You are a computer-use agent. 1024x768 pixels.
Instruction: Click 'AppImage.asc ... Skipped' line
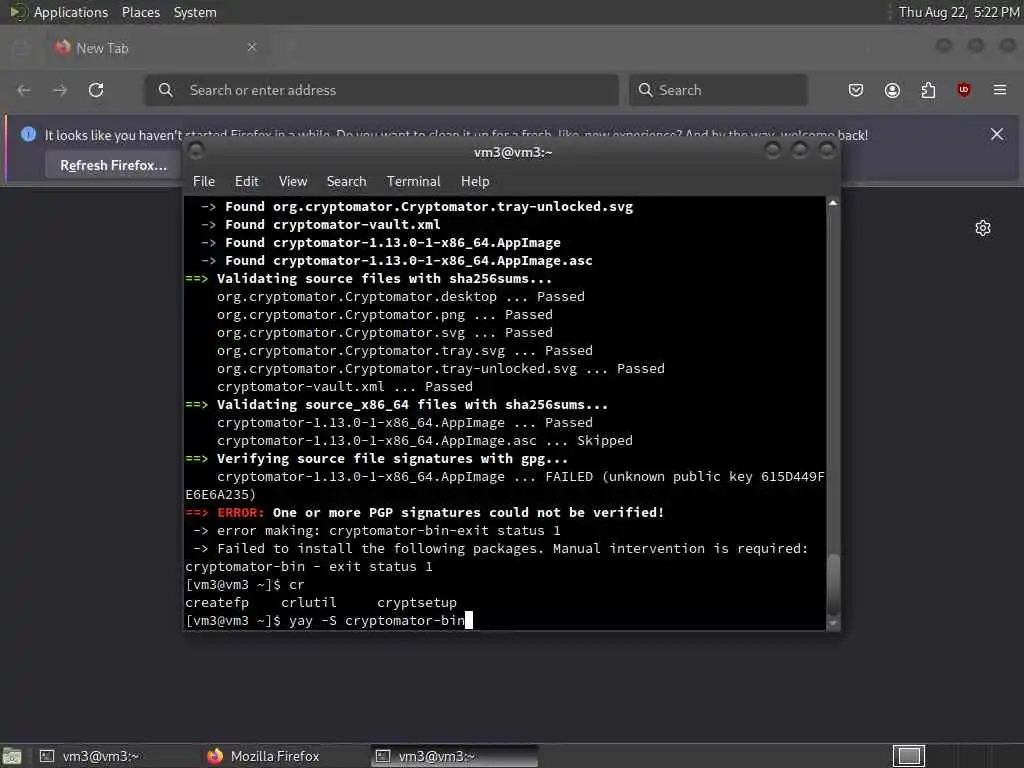coord(424,441)
